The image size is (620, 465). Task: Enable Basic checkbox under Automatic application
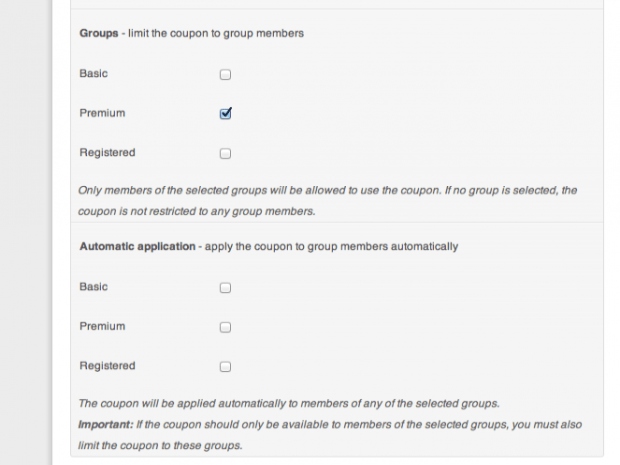225,288
